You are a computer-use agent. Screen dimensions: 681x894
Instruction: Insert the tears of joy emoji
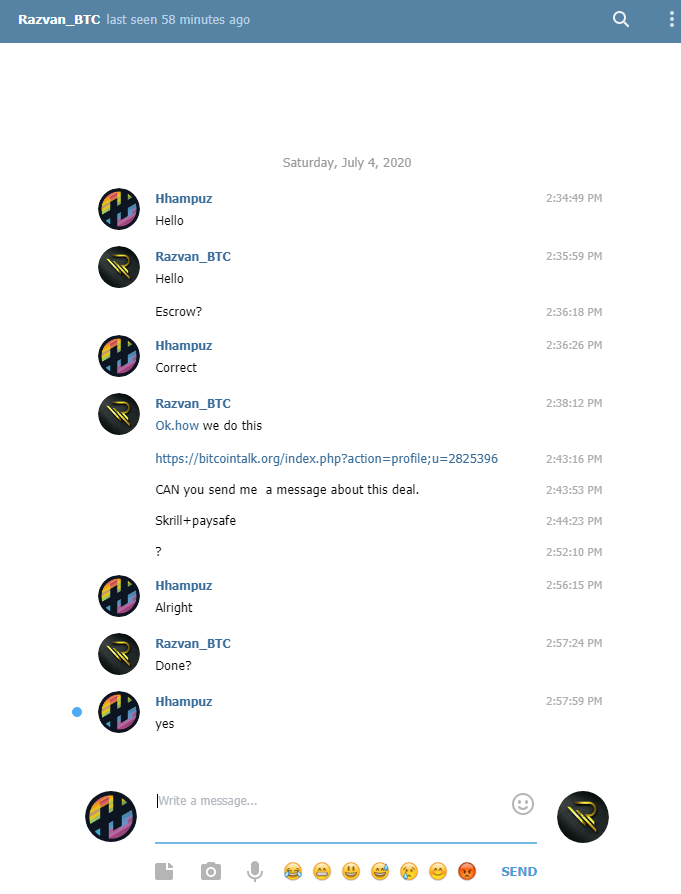[293, 871]
